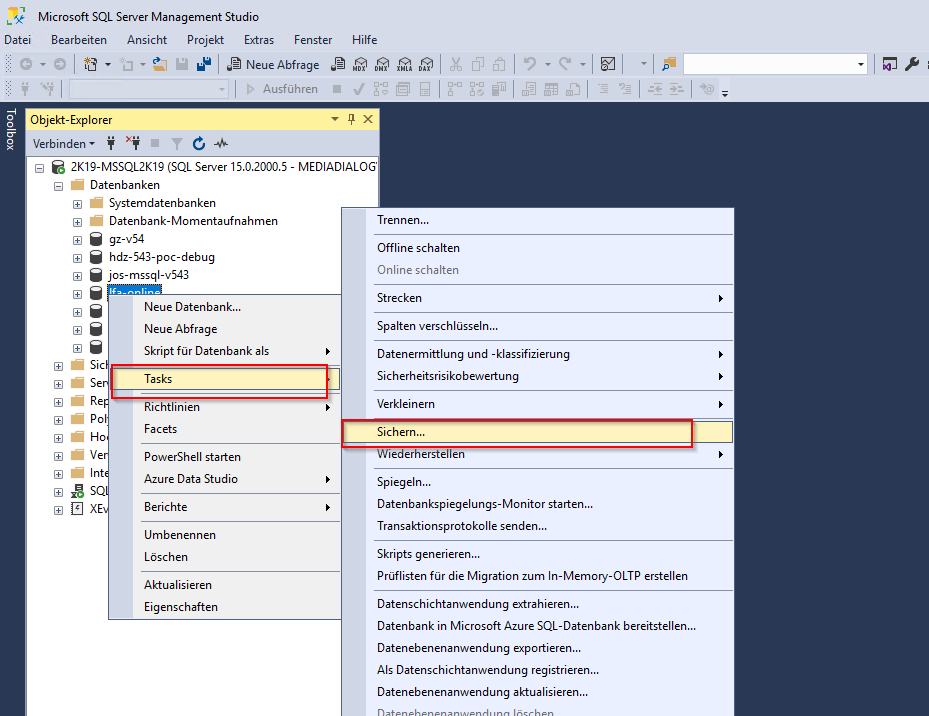
Task: Close the Objekt-Explorer panel
Action: click(368, 119)
